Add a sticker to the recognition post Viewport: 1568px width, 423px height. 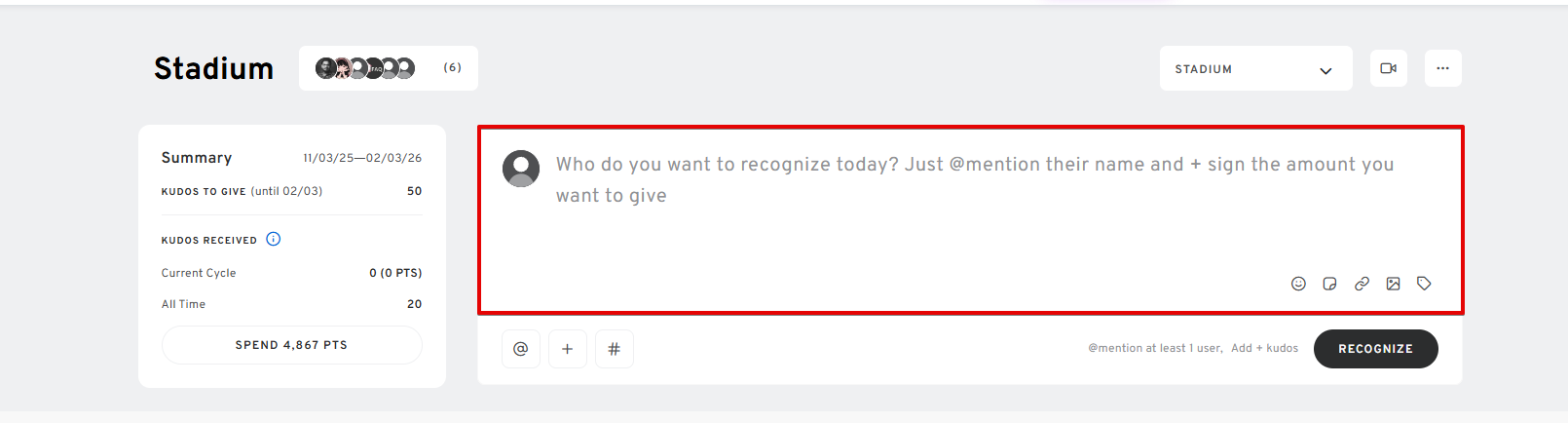click(x=1329, y=284)
